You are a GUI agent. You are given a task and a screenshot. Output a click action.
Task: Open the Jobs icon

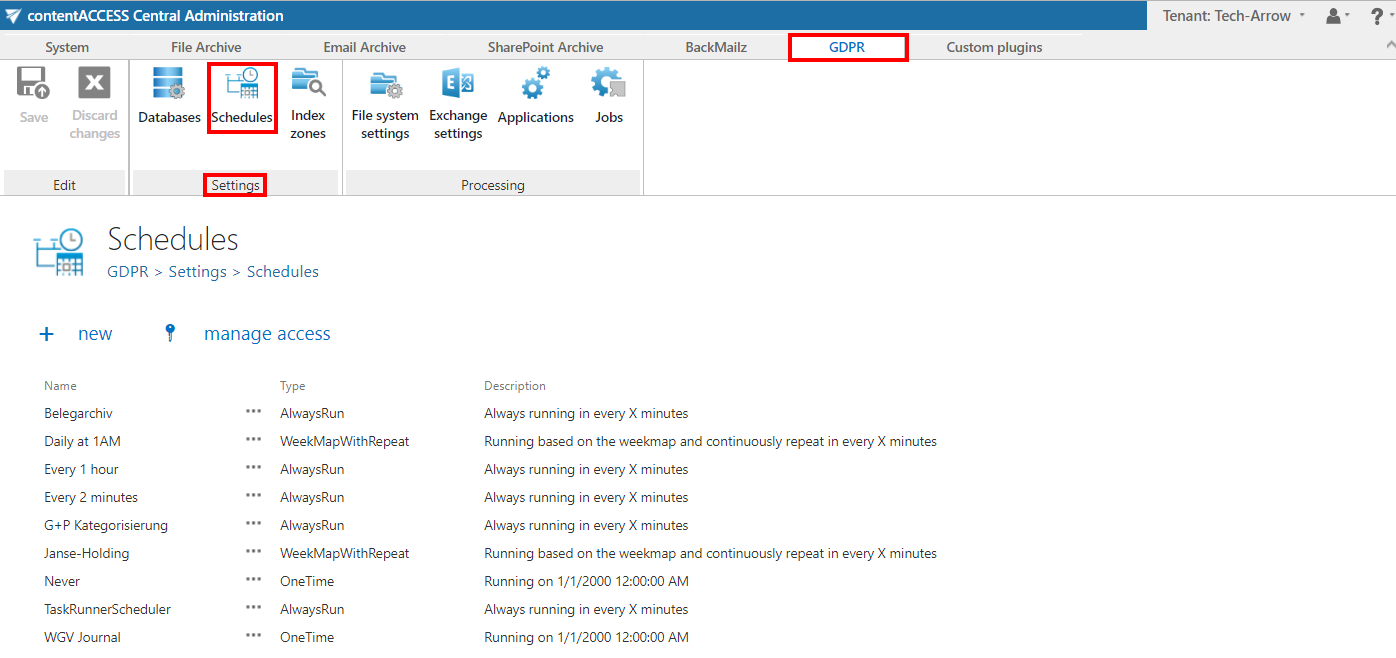[x=608, y=97]
